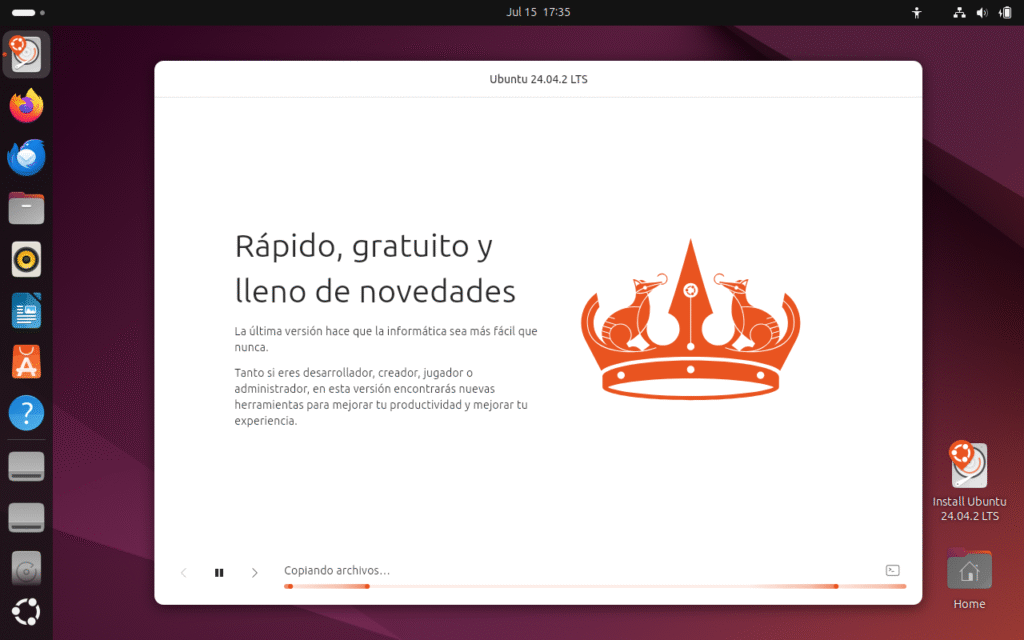Pause the installer slideshow
This screenshot has width=1024, height=640.
point(219,573)
